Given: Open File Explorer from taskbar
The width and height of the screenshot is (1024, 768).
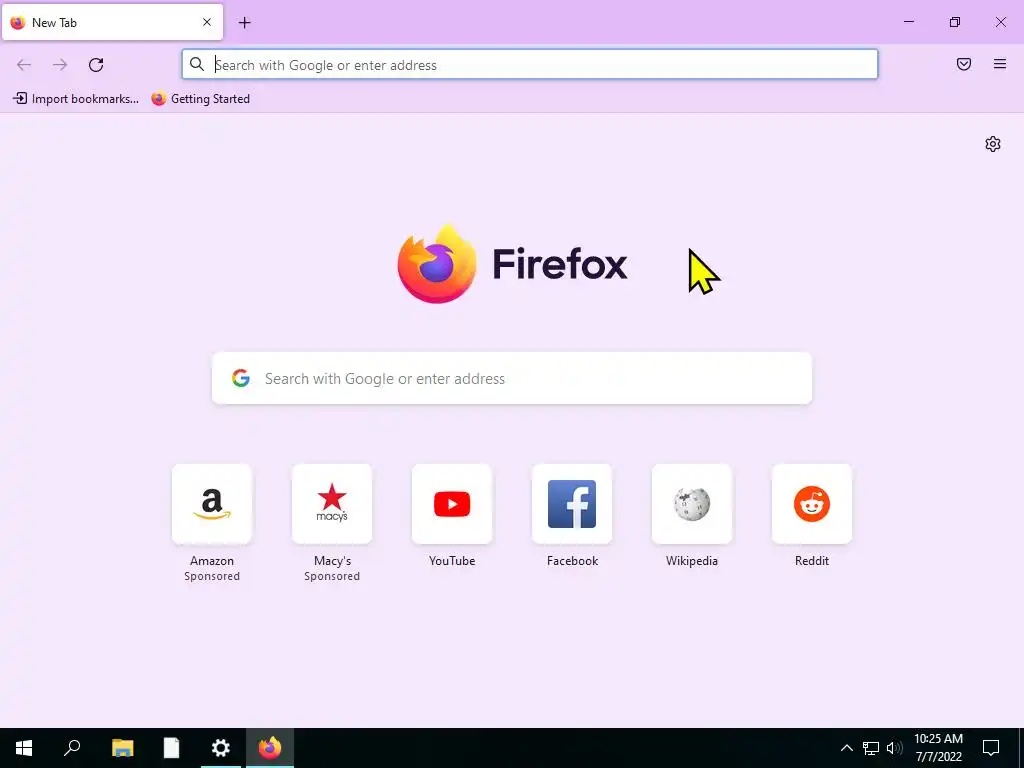Looking at the screenshot, I should pyautogui.click(x=122, y=748).
